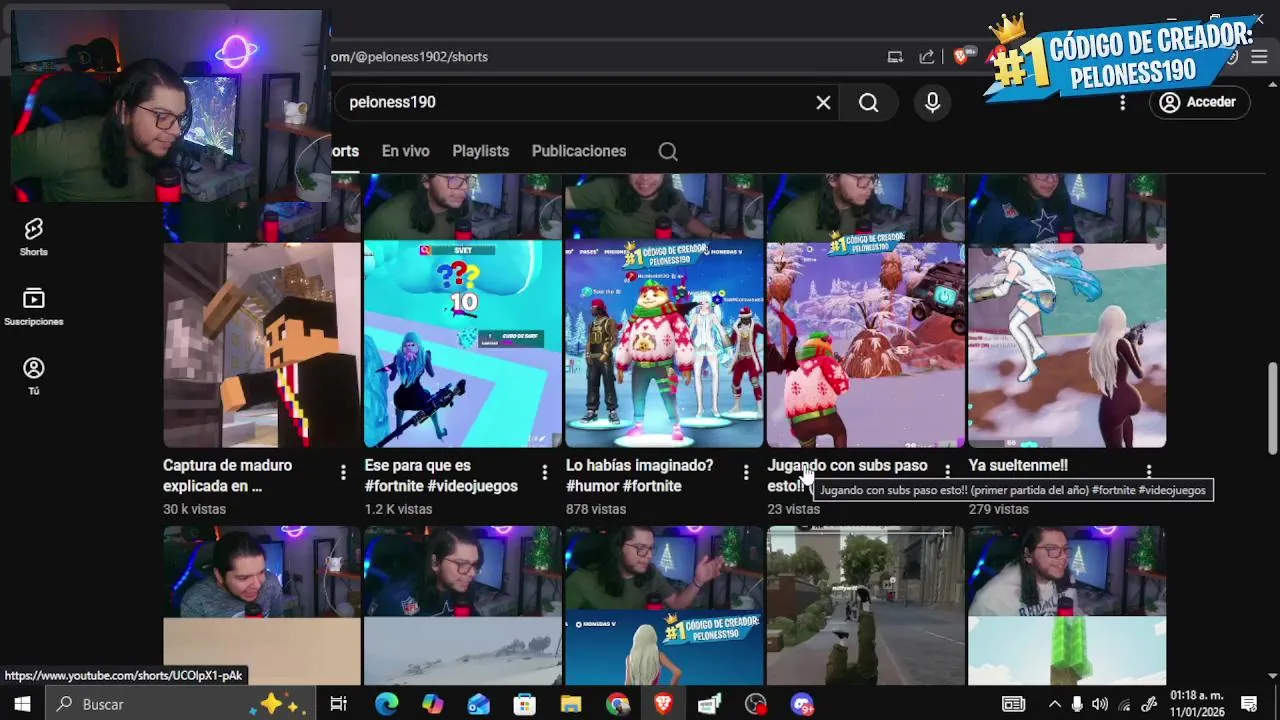Open the street scene short thumbnail
This screenshot has height=720, width=1280.
click(866, 606)
